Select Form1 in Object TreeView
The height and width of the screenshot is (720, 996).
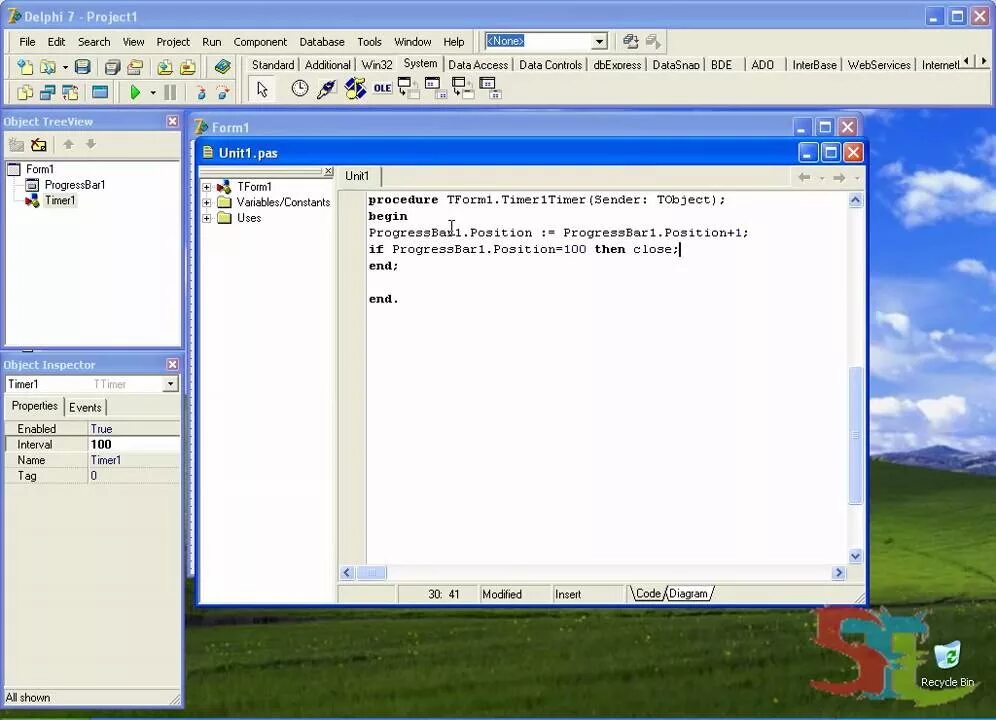(39, 169)
